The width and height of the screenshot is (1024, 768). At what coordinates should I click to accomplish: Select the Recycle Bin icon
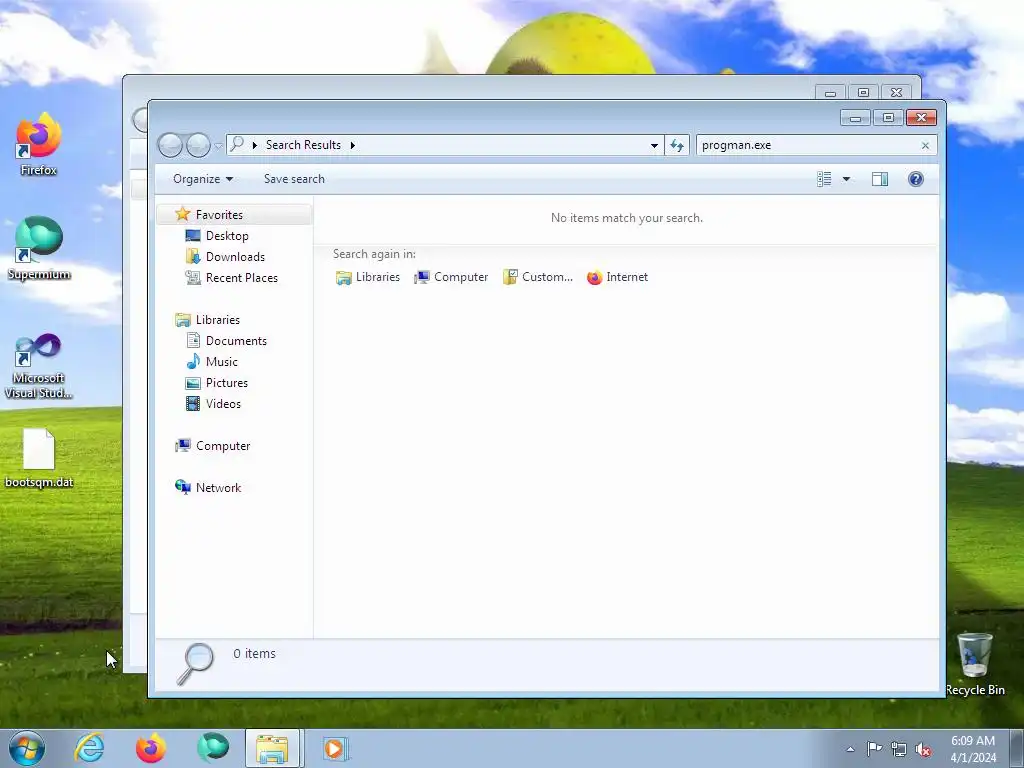coord(975,664)
